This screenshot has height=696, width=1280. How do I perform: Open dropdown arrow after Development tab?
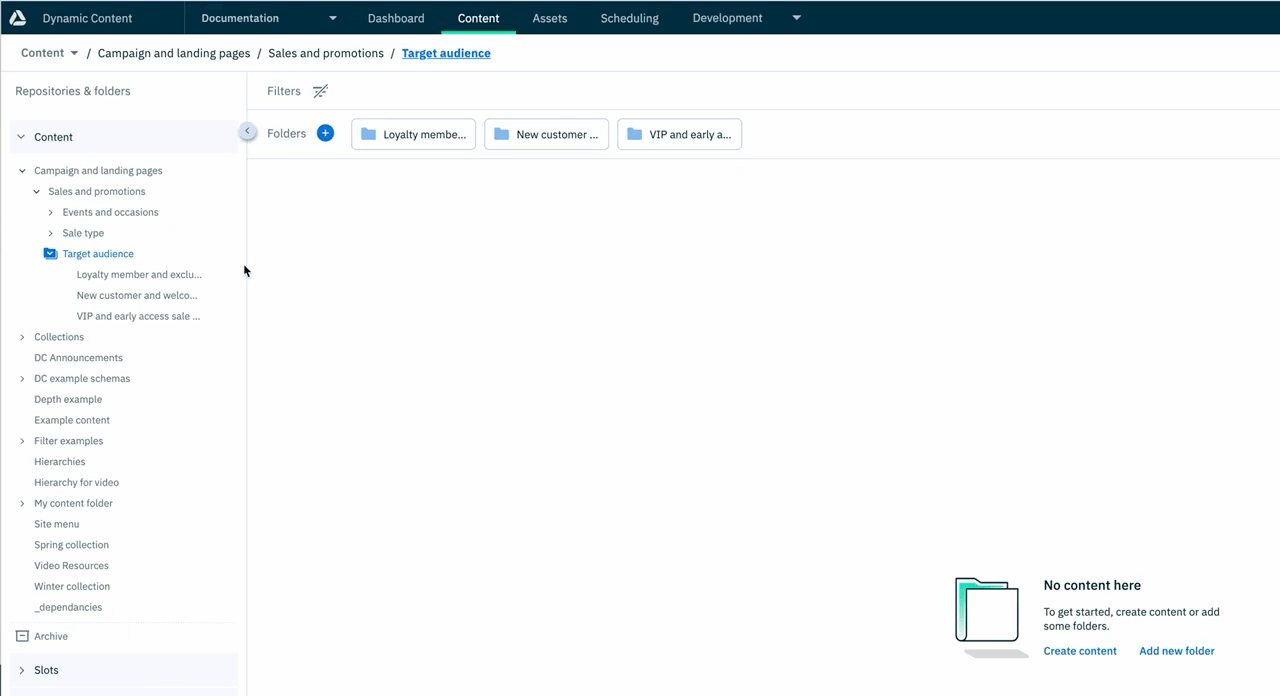click(797, 18)
